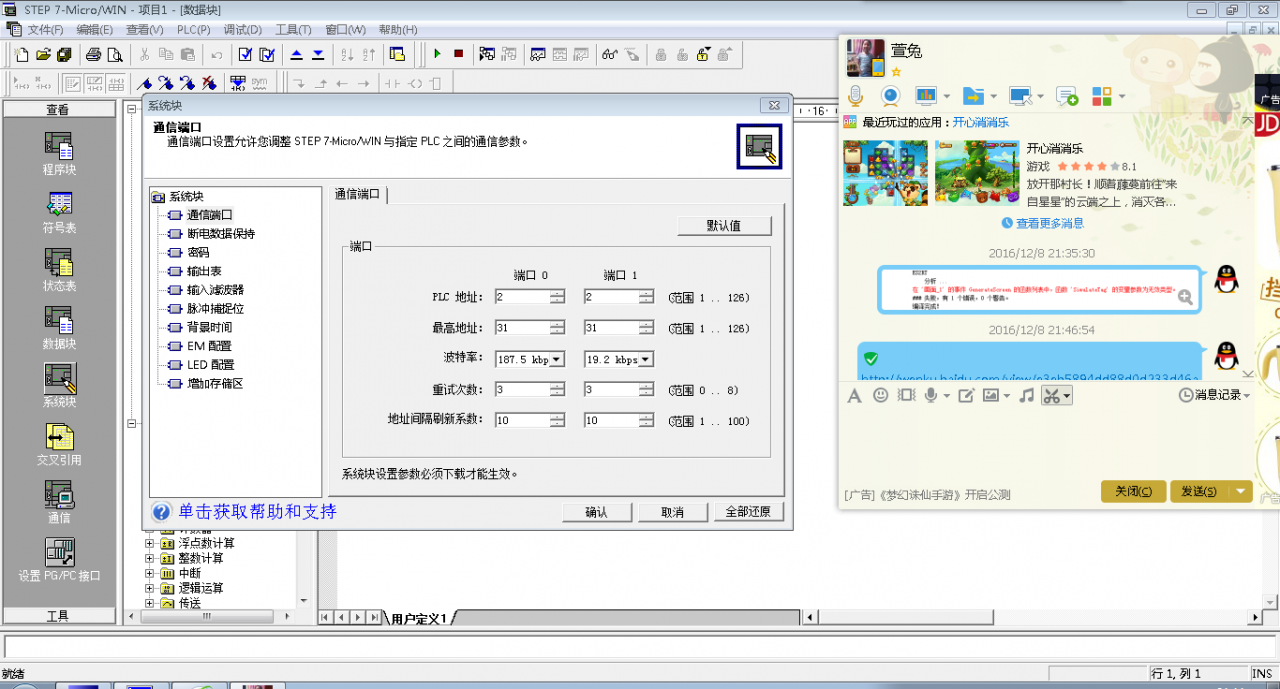Click the program status glasses icon

click(x=609, y=54)
